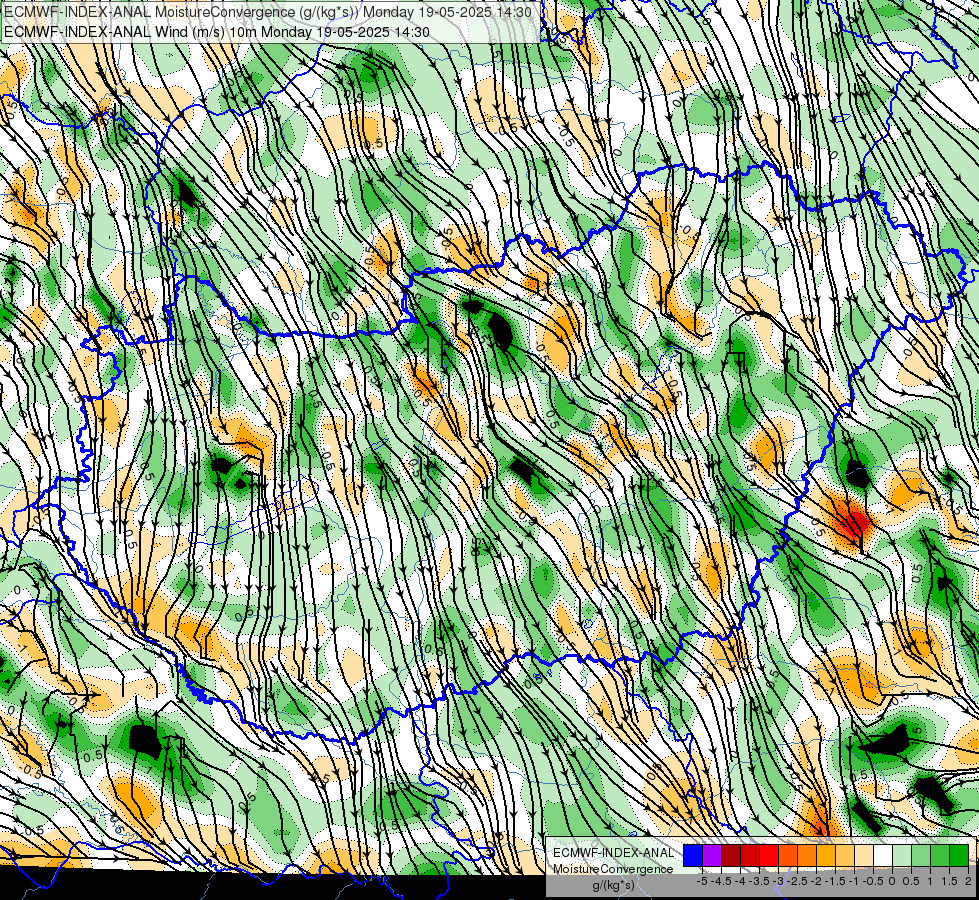Click the -4 tick label in legend
This screenshot has width=979, height=900.
[740, 881]
